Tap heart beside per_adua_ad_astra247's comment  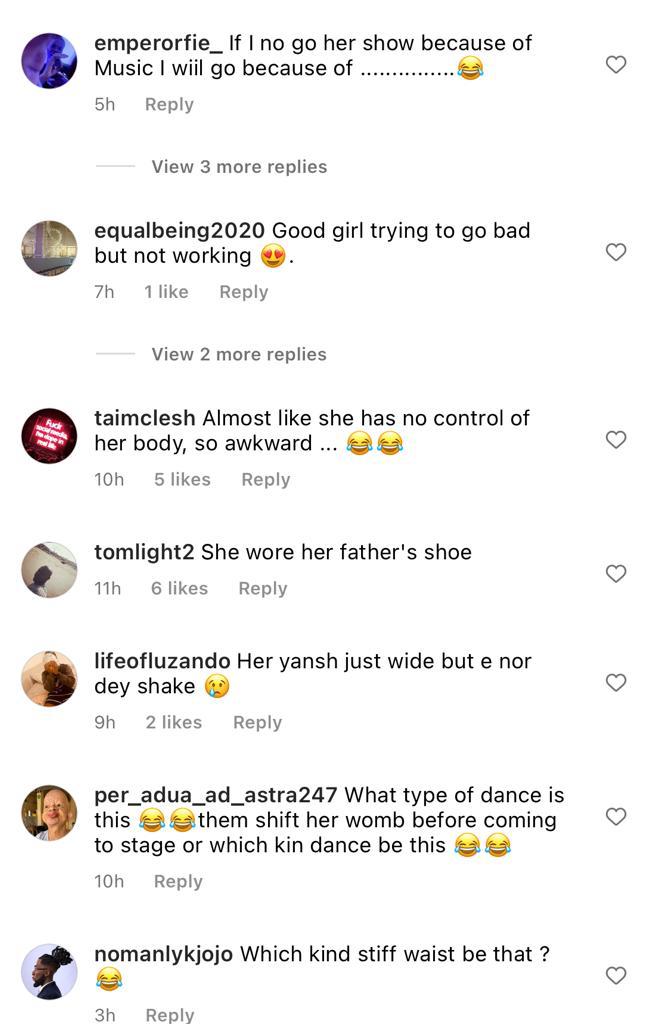pos(617,817)
